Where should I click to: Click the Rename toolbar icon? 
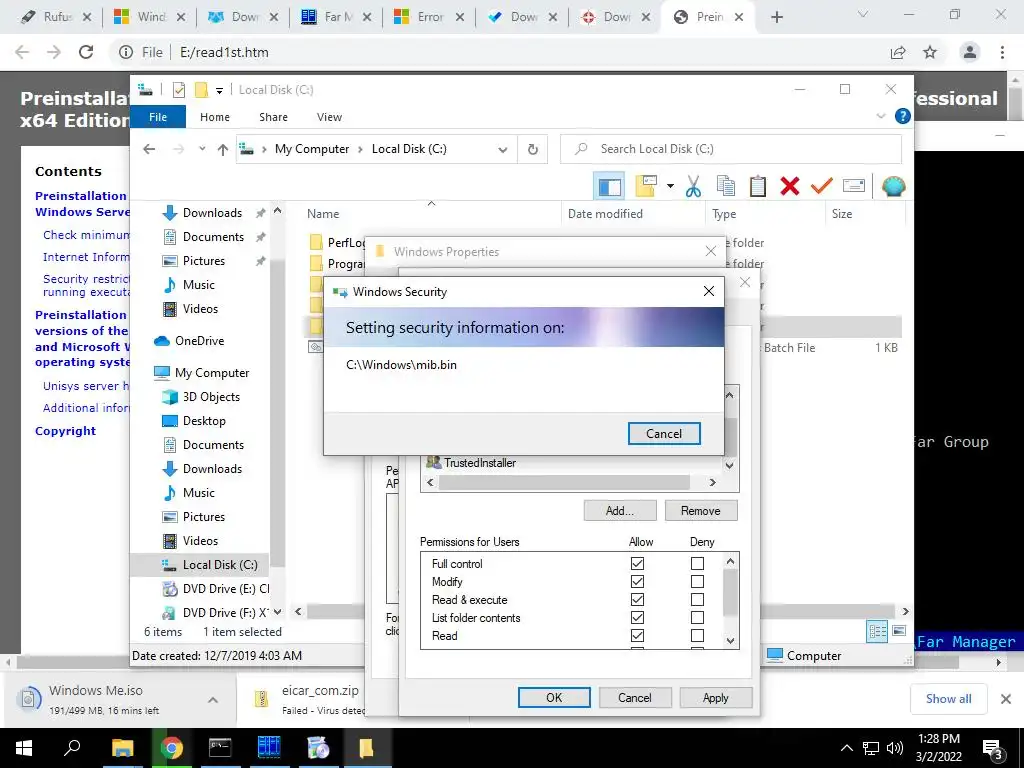(854, 187)
